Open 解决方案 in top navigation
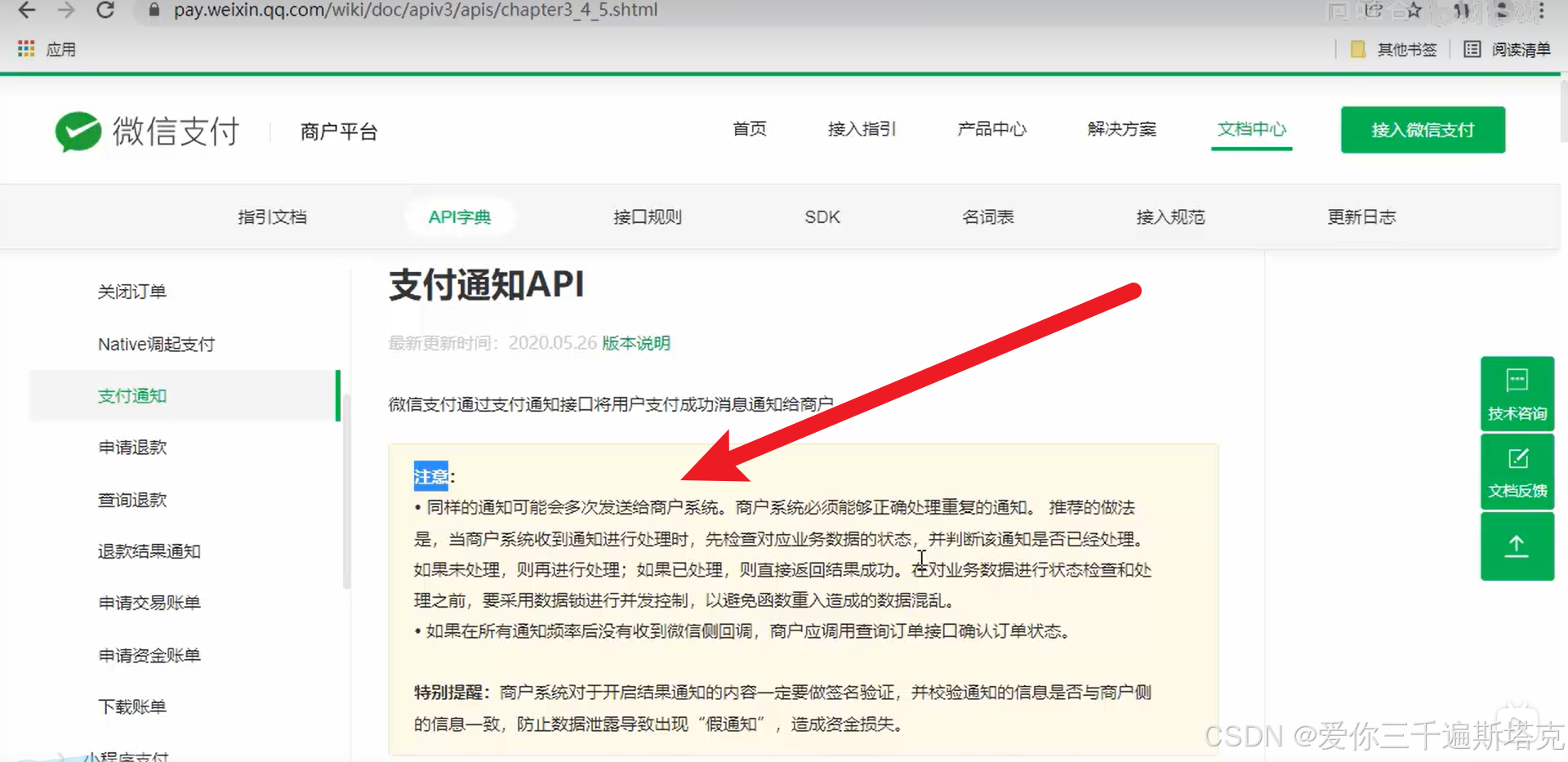 [x=1121, y=129]
